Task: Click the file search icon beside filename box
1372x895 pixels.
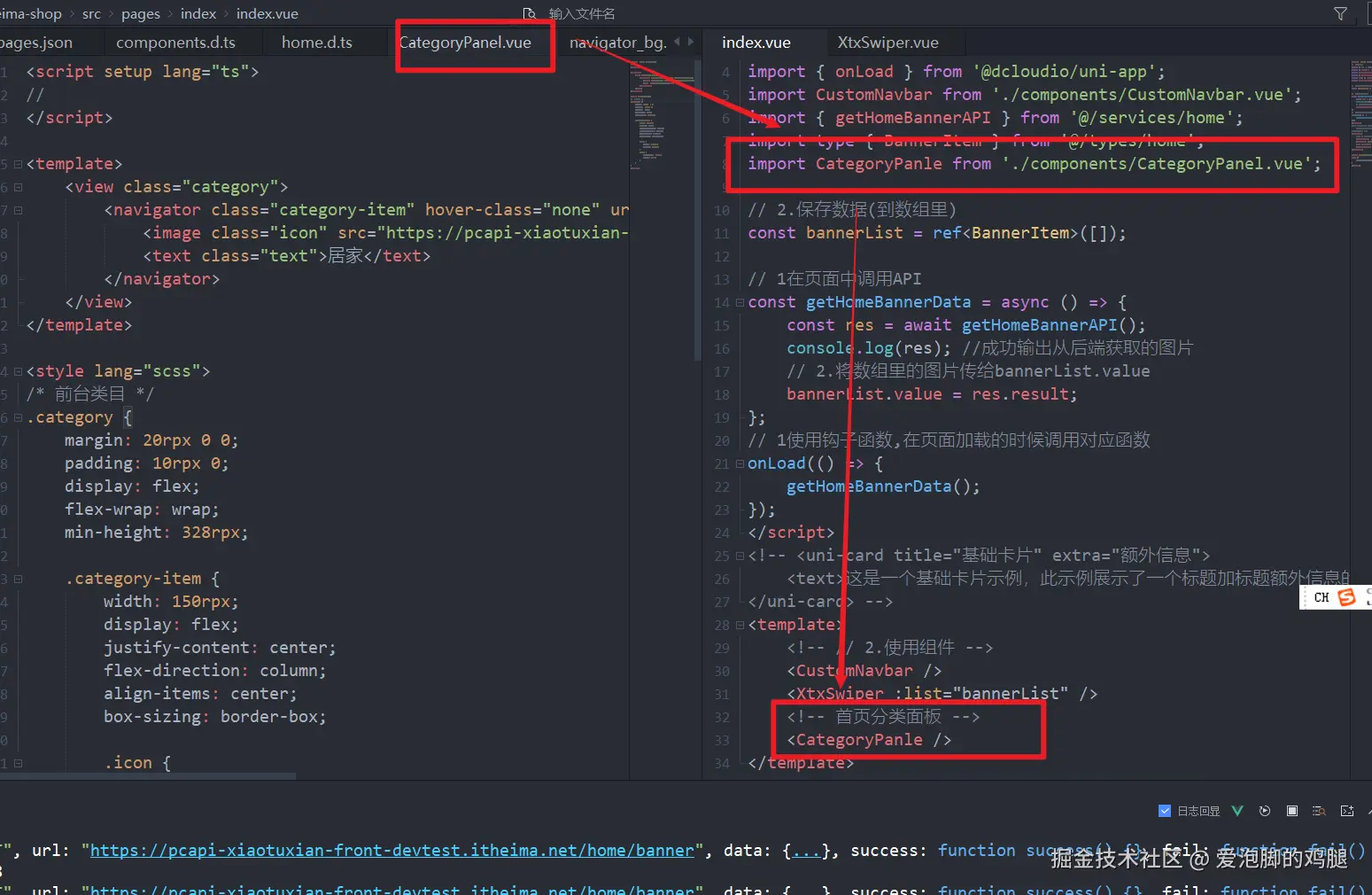Action: 530,13
